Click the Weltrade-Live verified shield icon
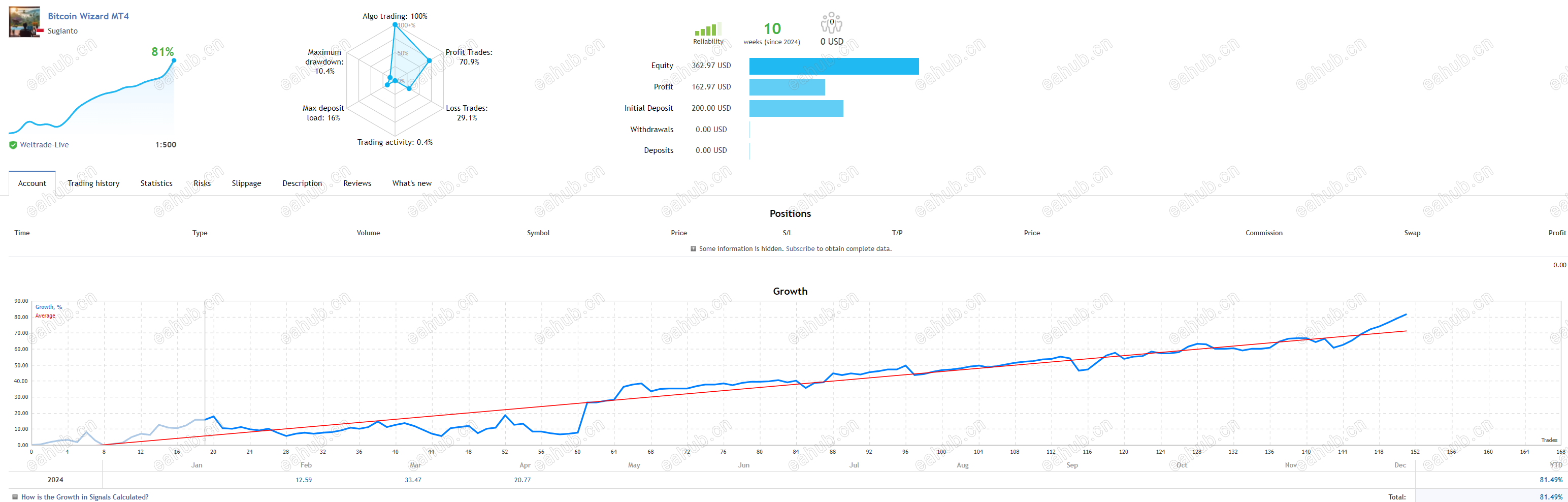Viewport: 1568px width, 502px height. pyautogui.click(x=13, y=145)
